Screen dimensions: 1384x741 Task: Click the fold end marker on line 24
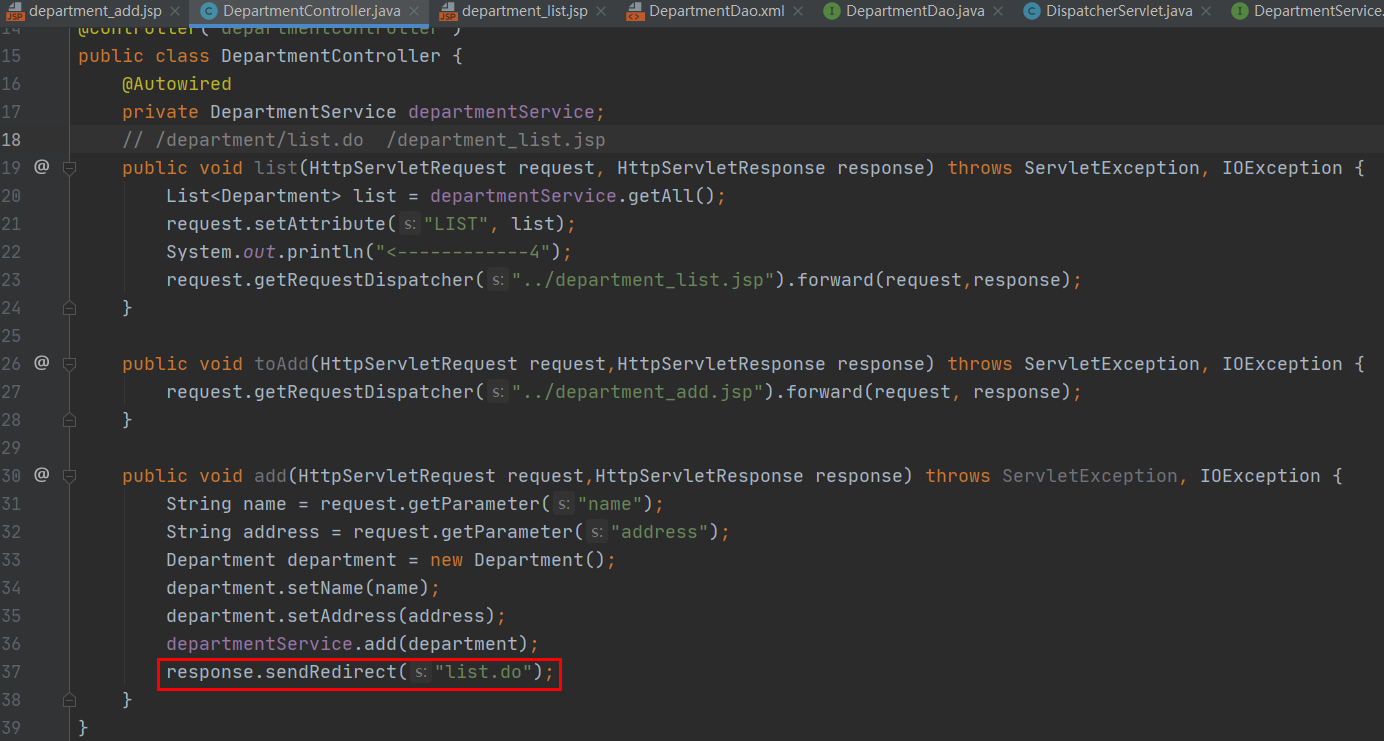coord(69,308)
